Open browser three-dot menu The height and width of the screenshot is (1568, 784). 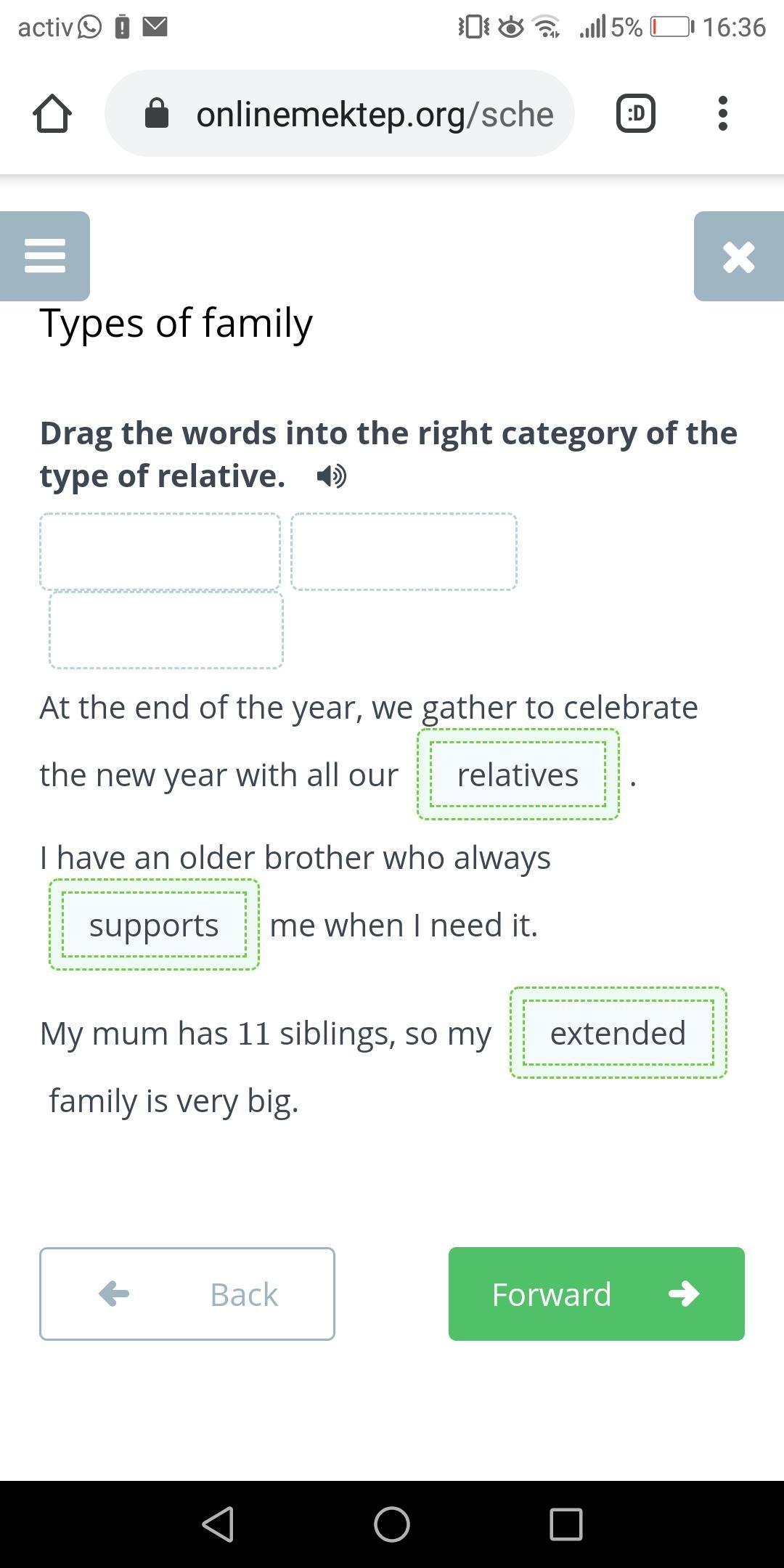pos(722,114)
